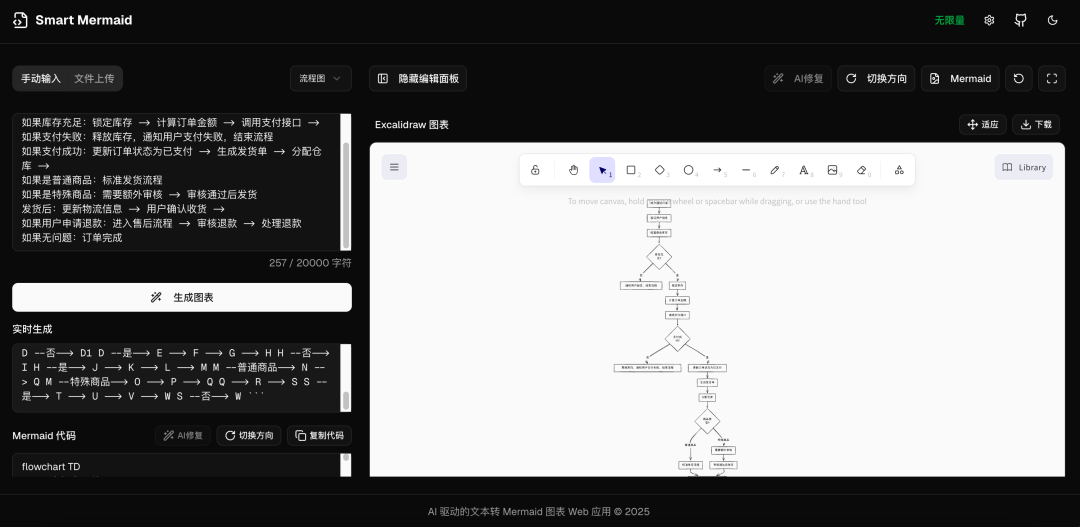Switch to 文件上传 tab
This screenshot has width=1080, height=527.
coord(94,79)
